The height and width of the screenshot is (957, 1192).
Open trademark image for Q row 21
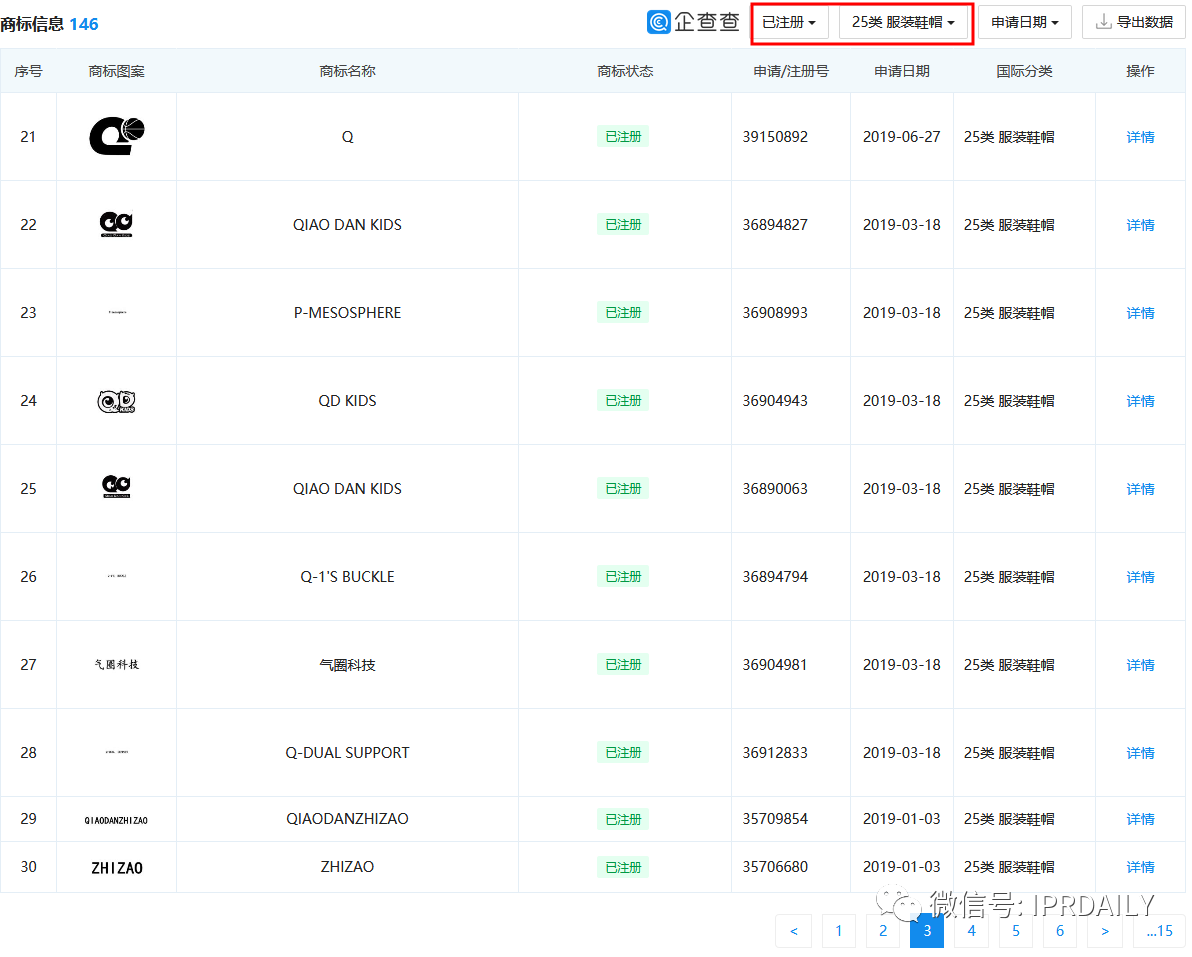(x=116, y=136)
